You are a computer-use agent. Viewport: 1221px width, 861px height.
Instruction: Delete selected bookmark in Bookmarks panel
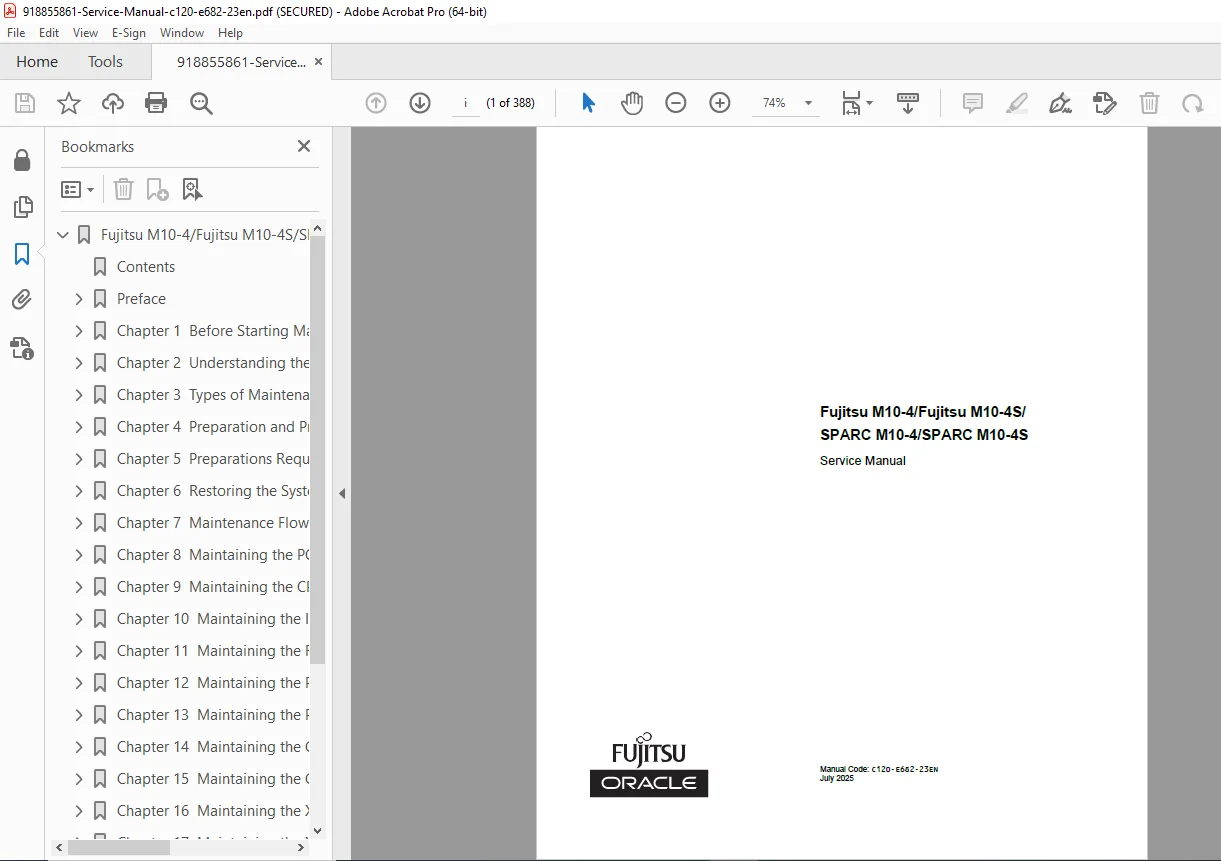[123, 189]
